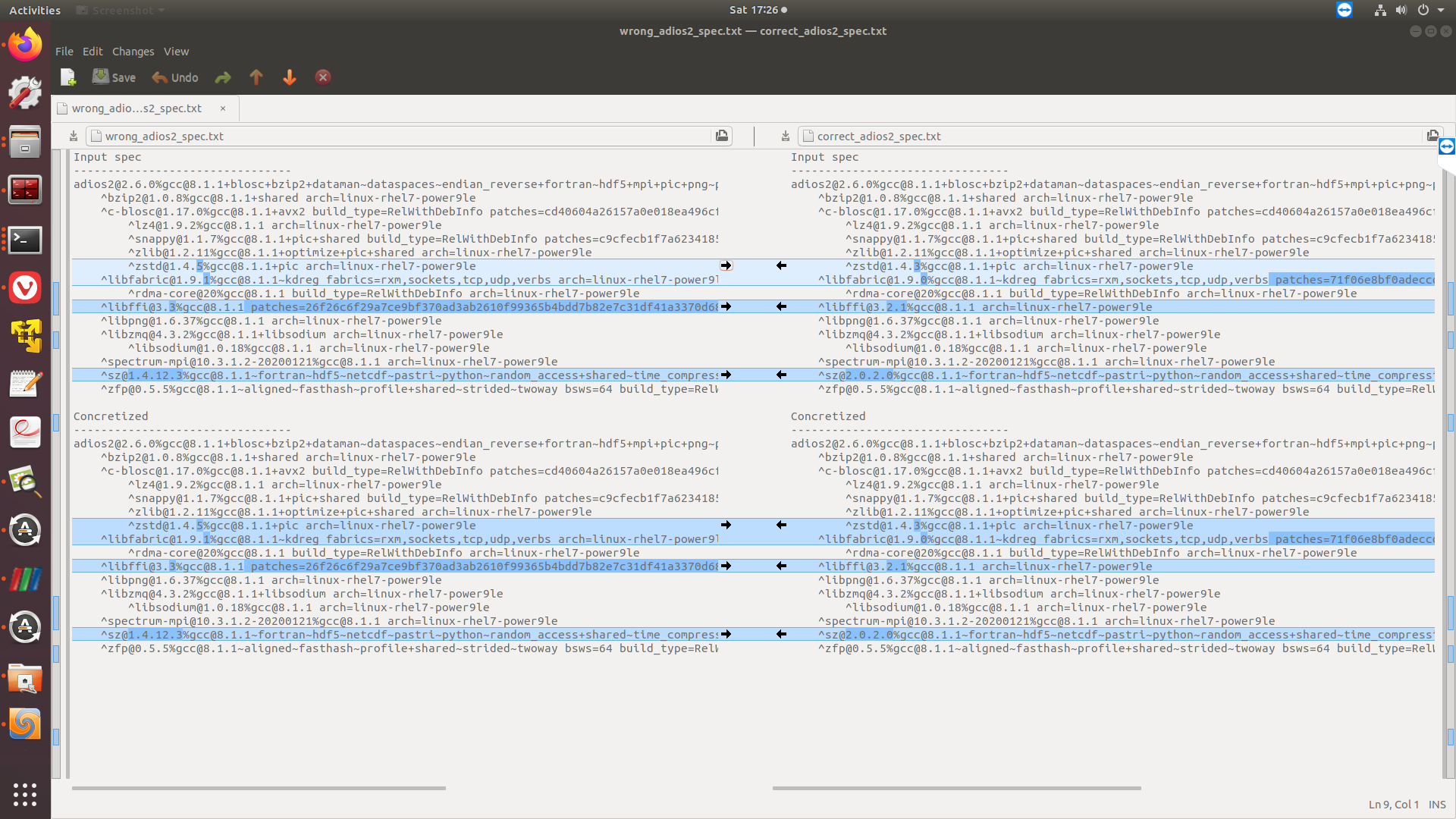
Task: Click the volume icon in the system tray
Action: (1400, 10)
